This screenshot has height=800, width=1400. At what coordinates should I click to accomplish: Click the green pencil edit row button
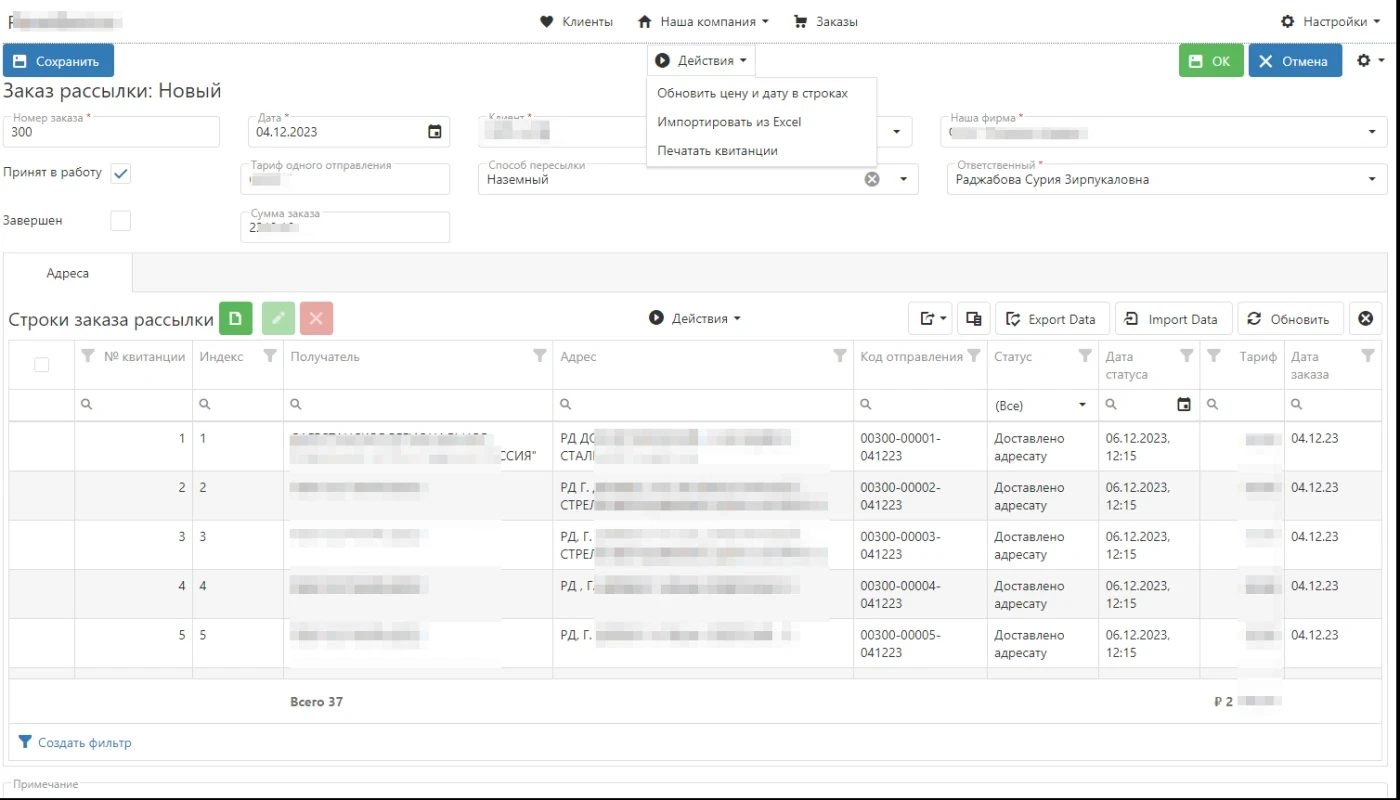tap(279, 318)
